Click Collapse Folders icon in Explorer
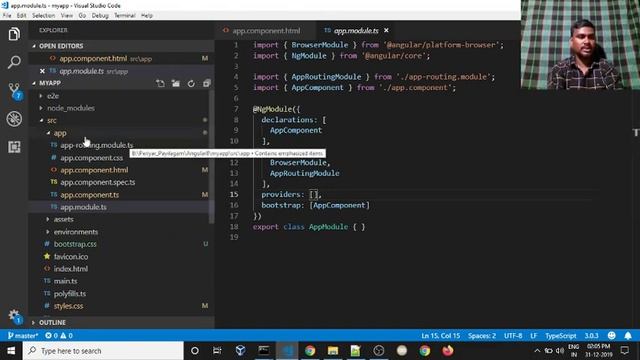 [x=207, y=83]
